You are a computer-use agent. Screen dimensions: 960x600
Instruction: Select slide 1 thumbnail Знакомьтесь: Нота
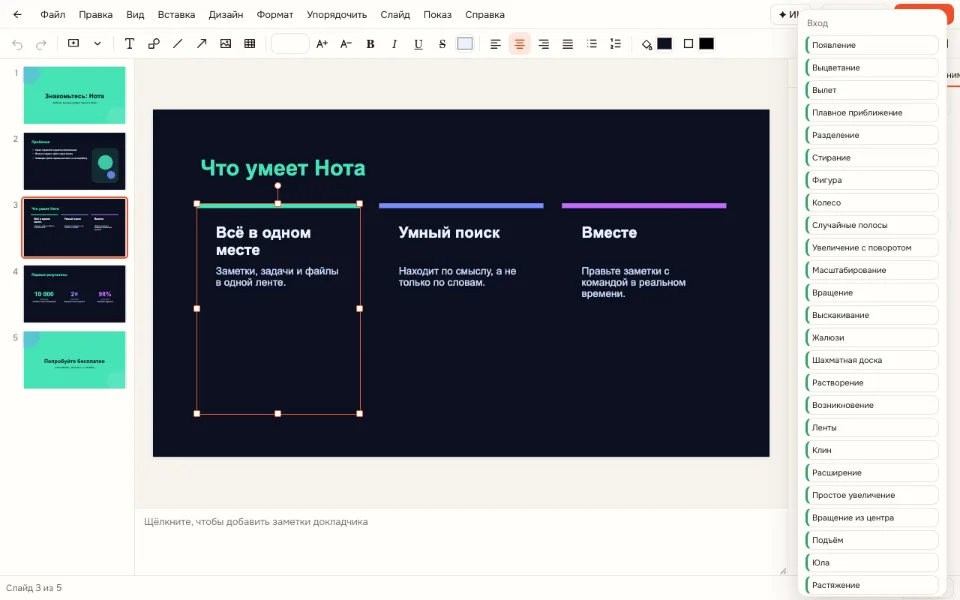tap(75, 95)
